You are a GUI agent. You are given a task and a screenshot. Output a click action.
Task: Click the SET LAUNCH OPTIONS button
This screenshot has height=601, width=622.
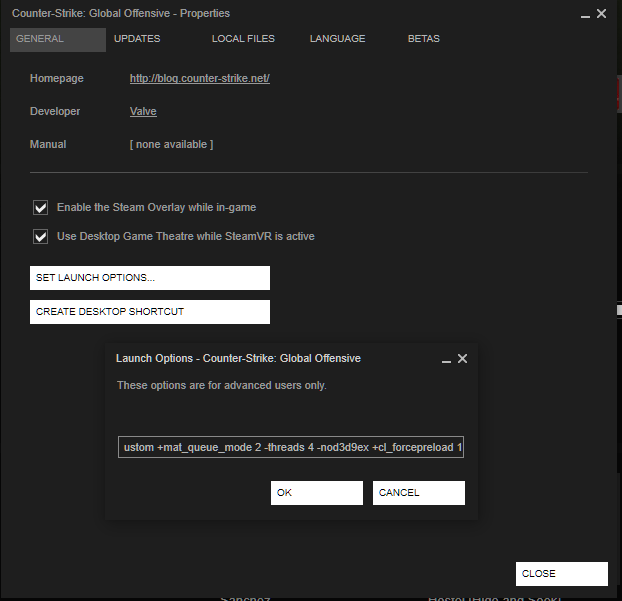click(150, 278)
